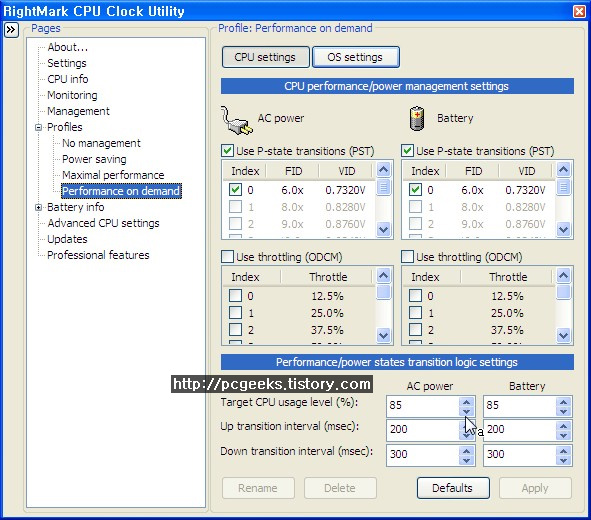This screenshot has width=591, height=520.
Task: Check Battery throttle index 2 (37.5%)
Action: pos(415,329)
